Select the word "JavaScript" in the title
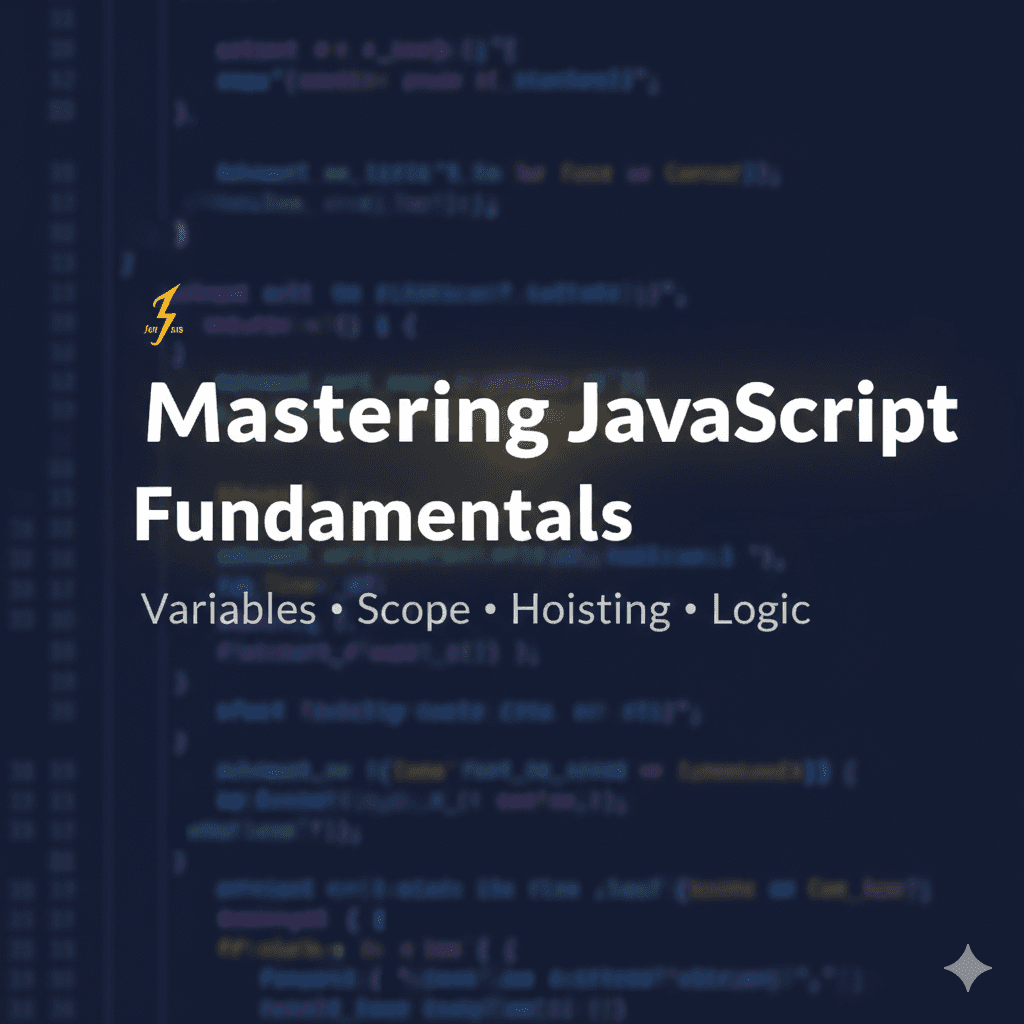The height and width of the screenshot is (1024, 1024). [760, 416]
